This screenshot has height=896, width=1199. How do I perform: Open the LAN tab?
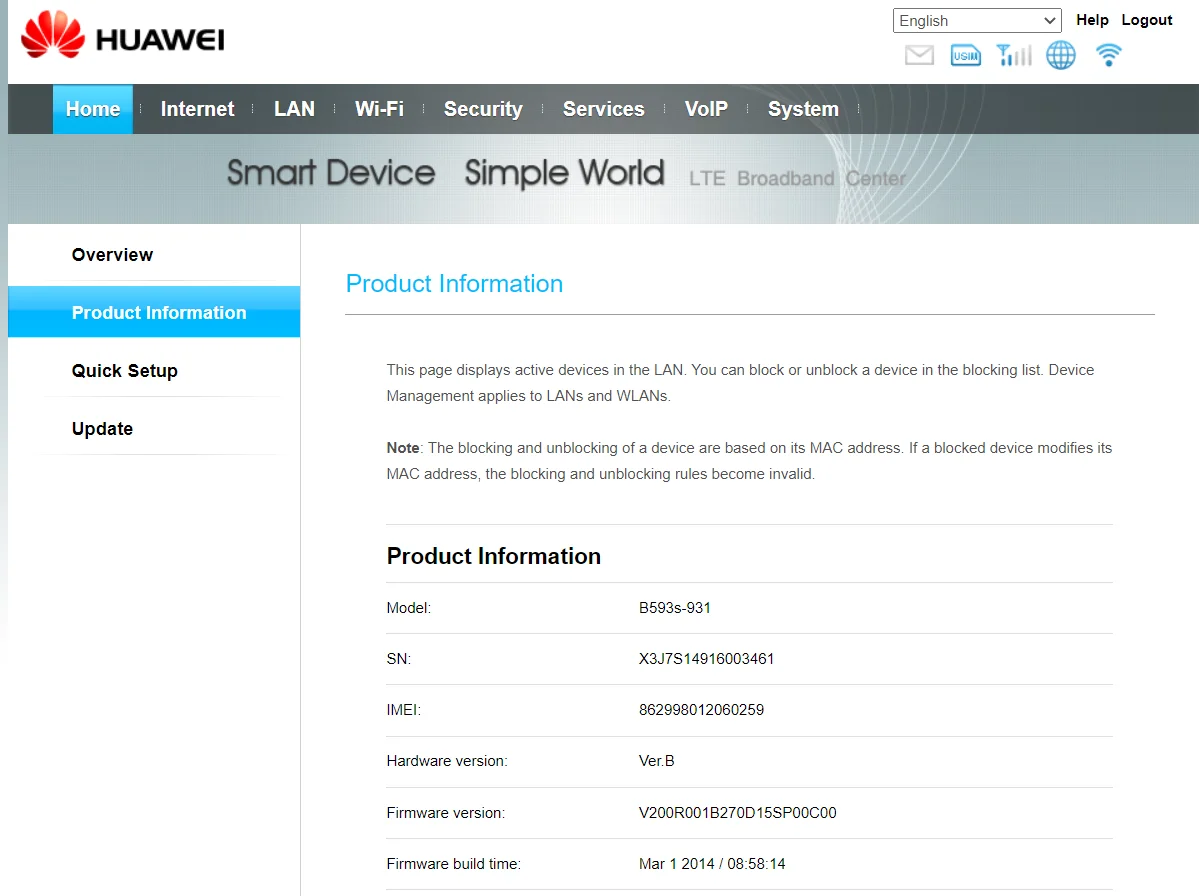tap(294, 109)
